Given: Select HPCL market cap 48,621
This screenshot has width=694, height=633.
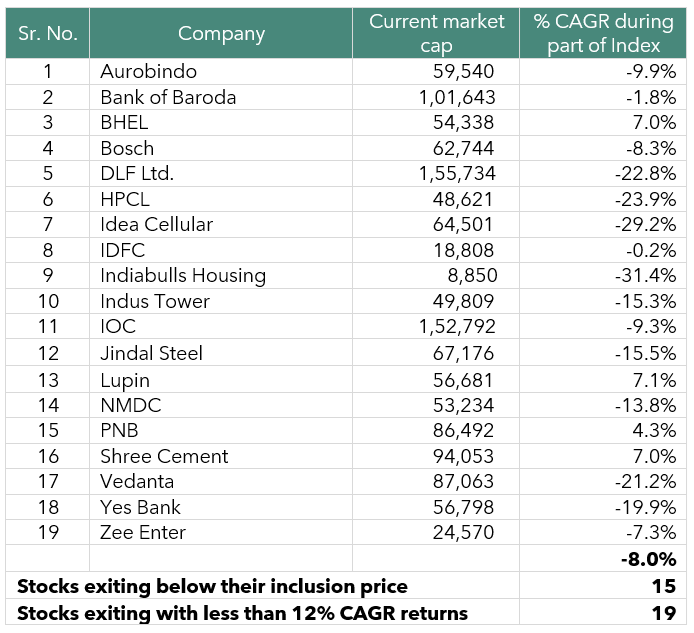Looking at the screenshot, I should pos(463,199).
